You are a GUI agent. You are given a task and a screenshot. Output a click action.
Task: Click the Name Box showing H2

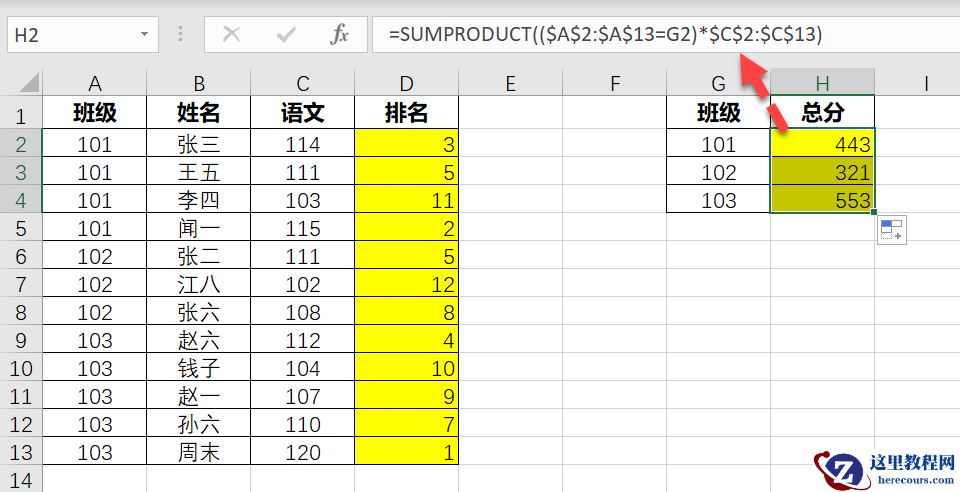click(70, 35)
